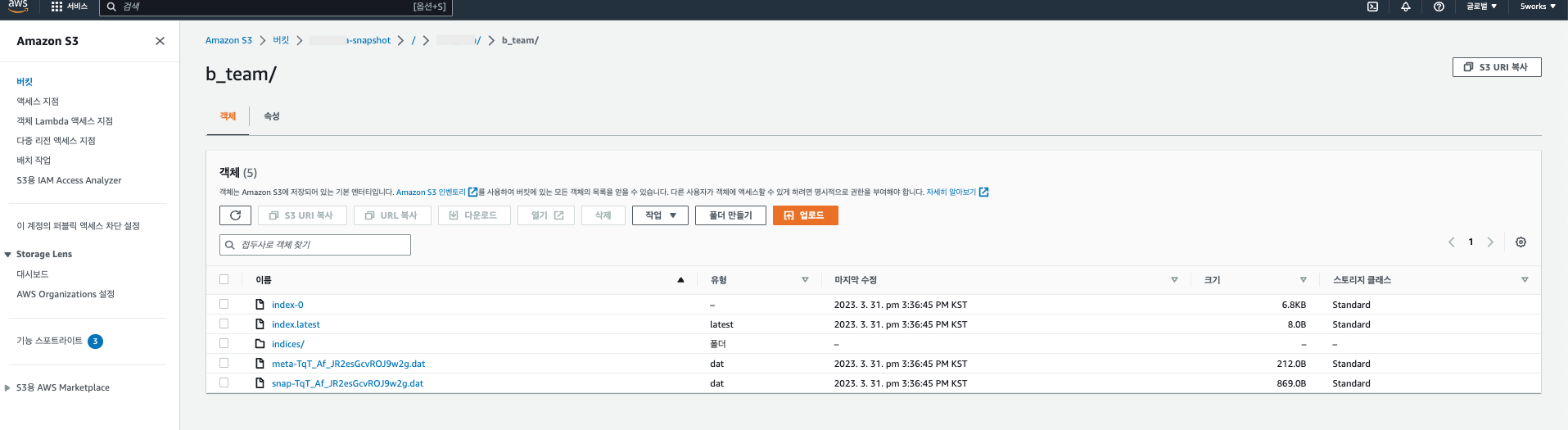Image resolution: width=1568 pixels, height=430 pixels.
Task: Open the notifications bell icon
Action: [1406, 7]
